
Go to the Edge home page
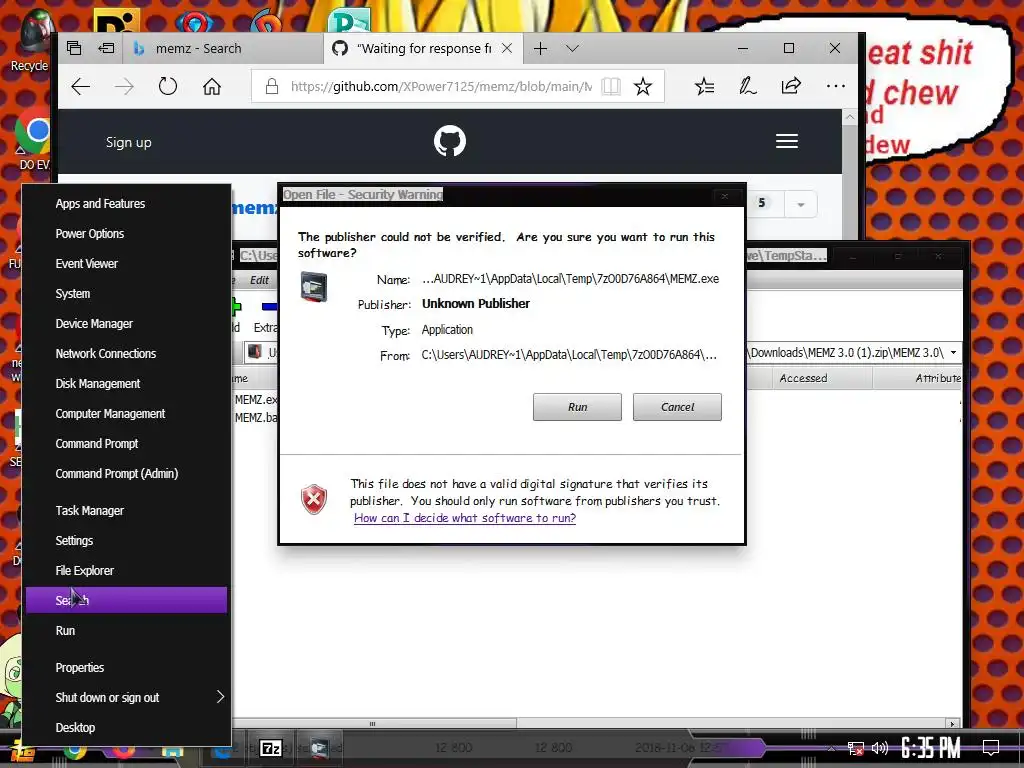click(x=212, y=86)
